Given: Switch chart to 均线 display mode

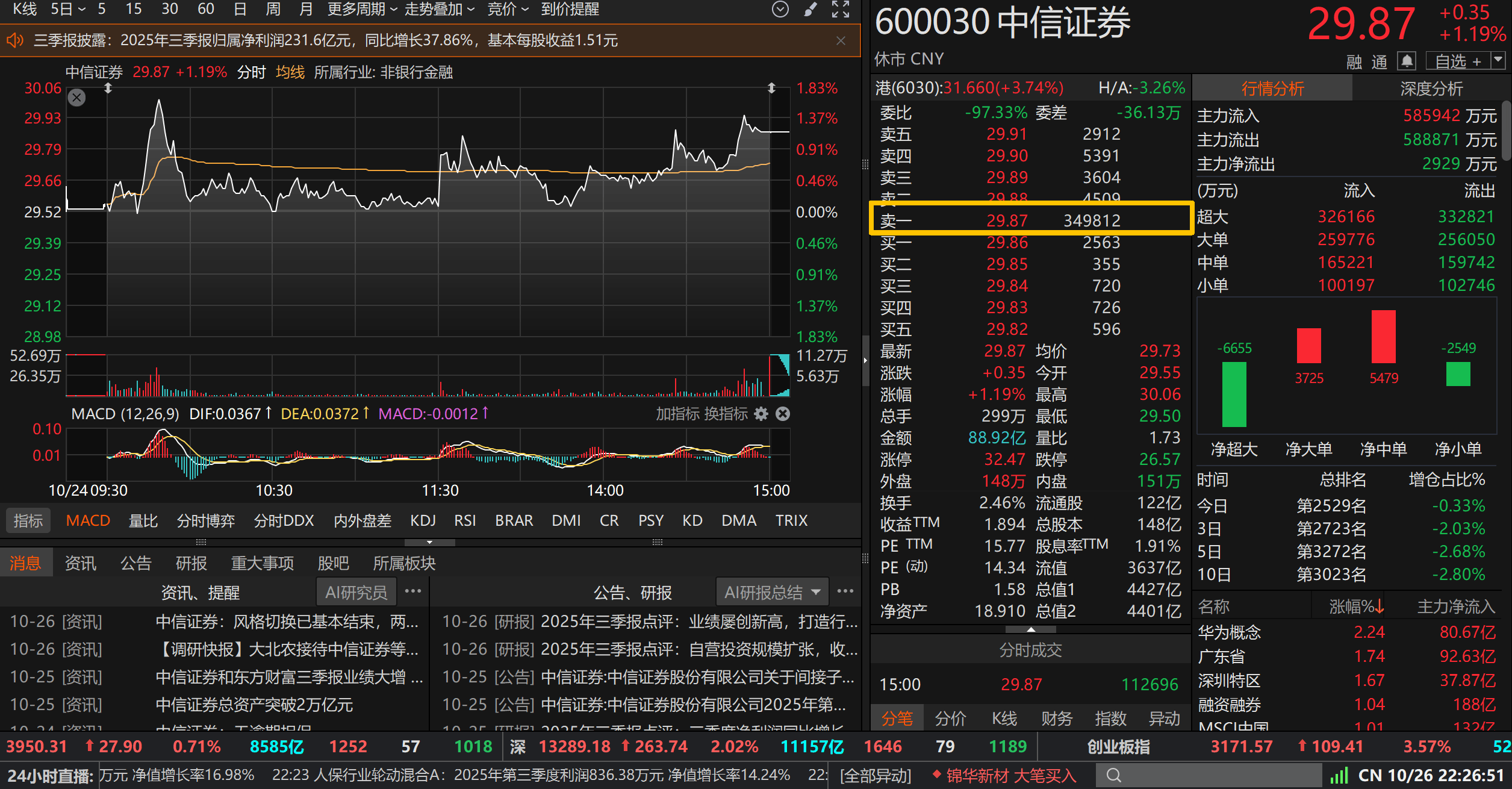Looking at the screenshot, I should pyautogui.click(x=290, y=72).
